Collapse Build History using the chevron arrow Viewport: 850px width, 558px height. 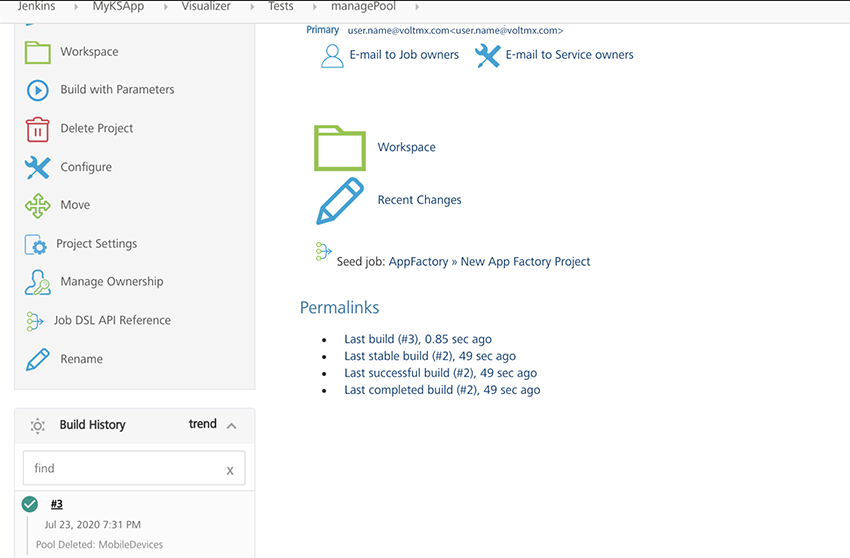pyautogui.click(x=231, y=426)
